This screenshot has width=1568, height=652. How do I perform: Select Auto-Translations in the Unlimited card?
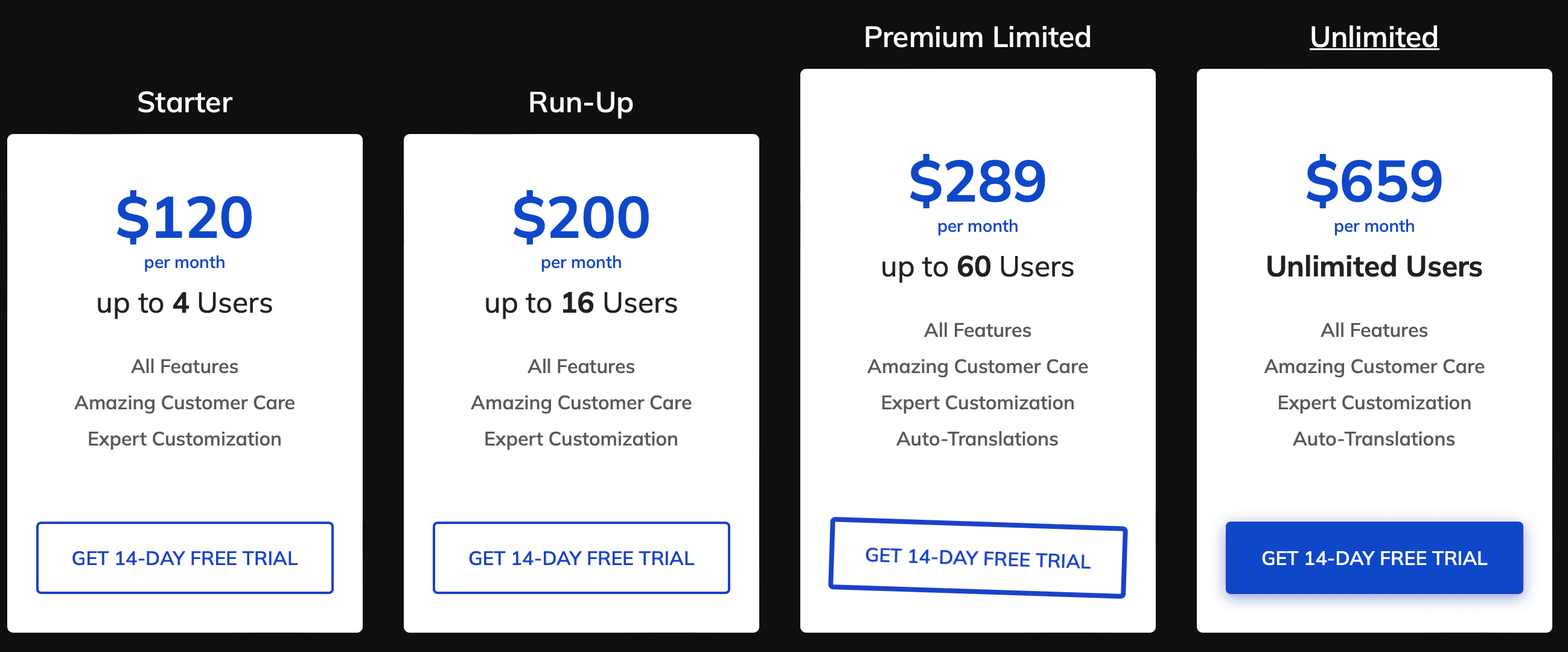pyautogui.click(x=1374, y=439)
